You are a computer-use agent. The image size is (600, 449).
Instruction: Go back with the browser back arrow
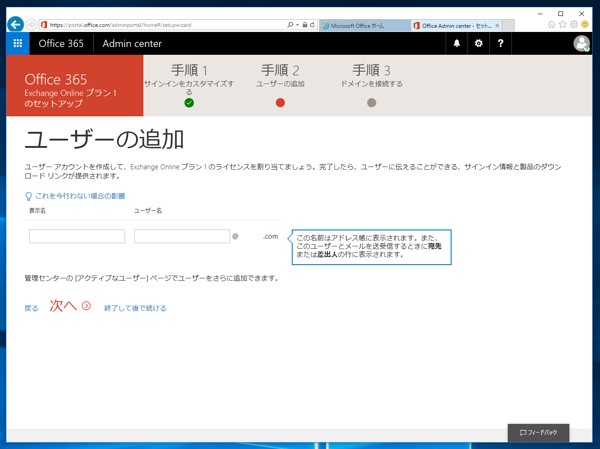tap(15, 25)
